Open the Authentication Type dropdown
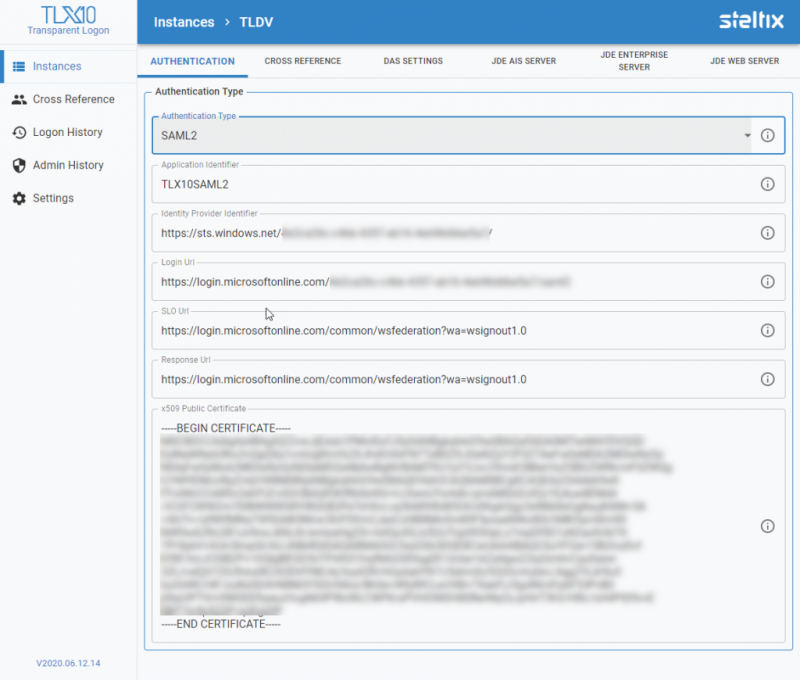This screenshot has width=800, height=680. point(747,135)
